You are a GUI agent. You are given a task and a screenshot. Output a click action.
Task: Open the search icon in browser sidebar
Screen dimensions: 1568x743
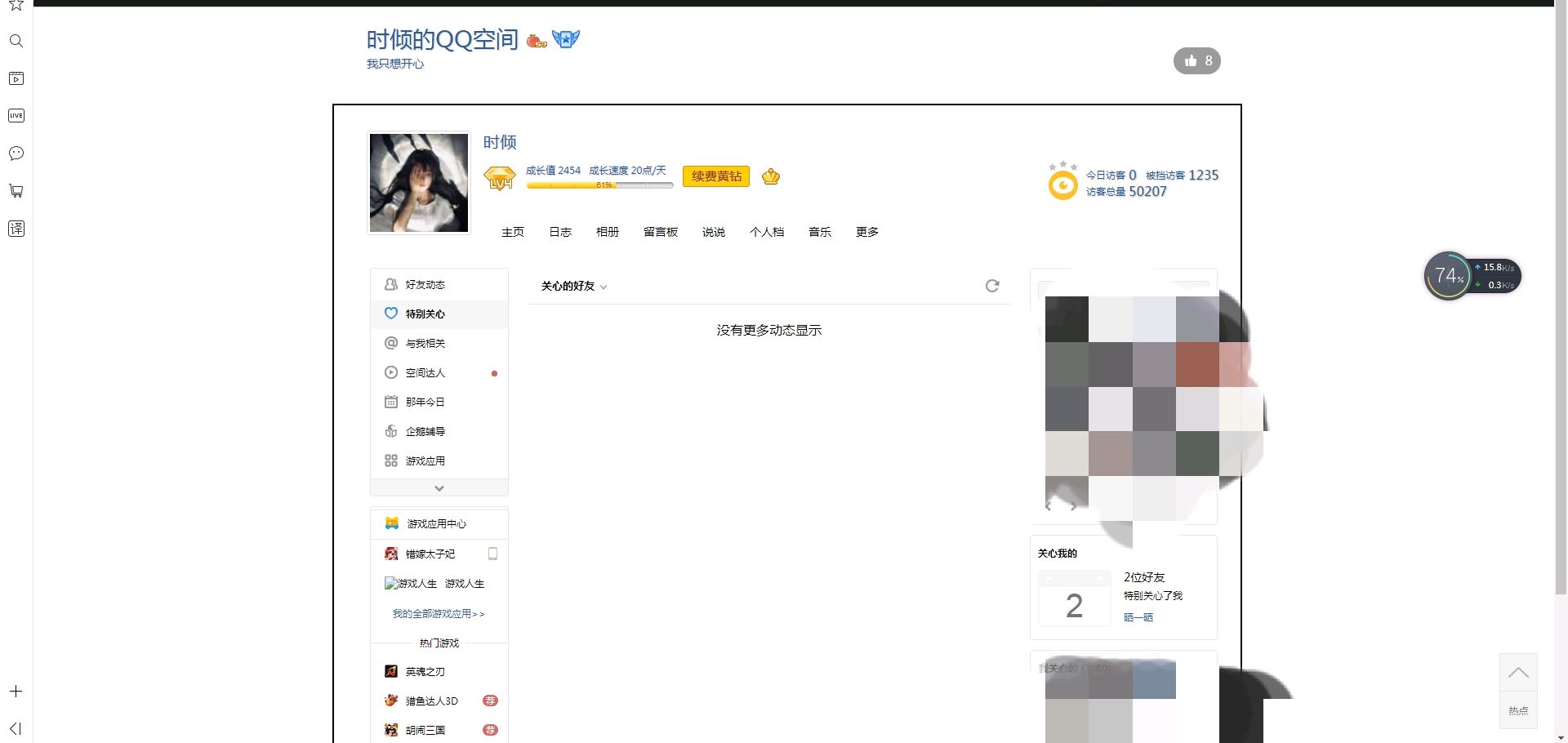pos(16,41)
